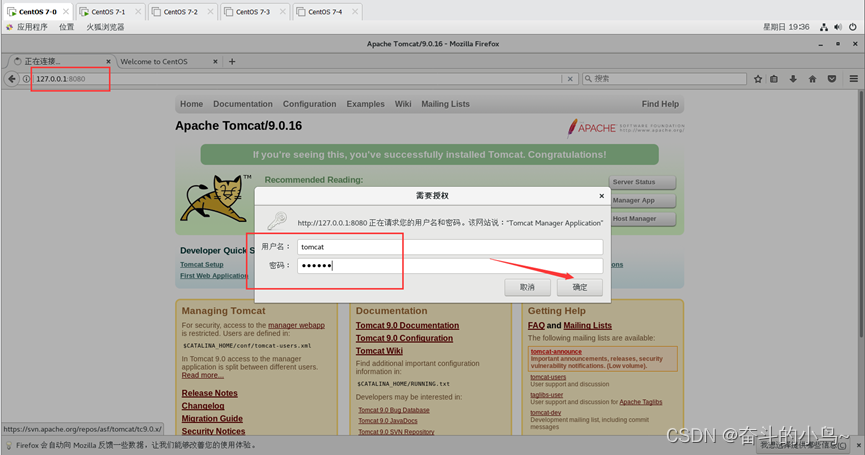Click the site info icon in address bar
This screenshot has height=455, width=865.
[x=26, y=78]
